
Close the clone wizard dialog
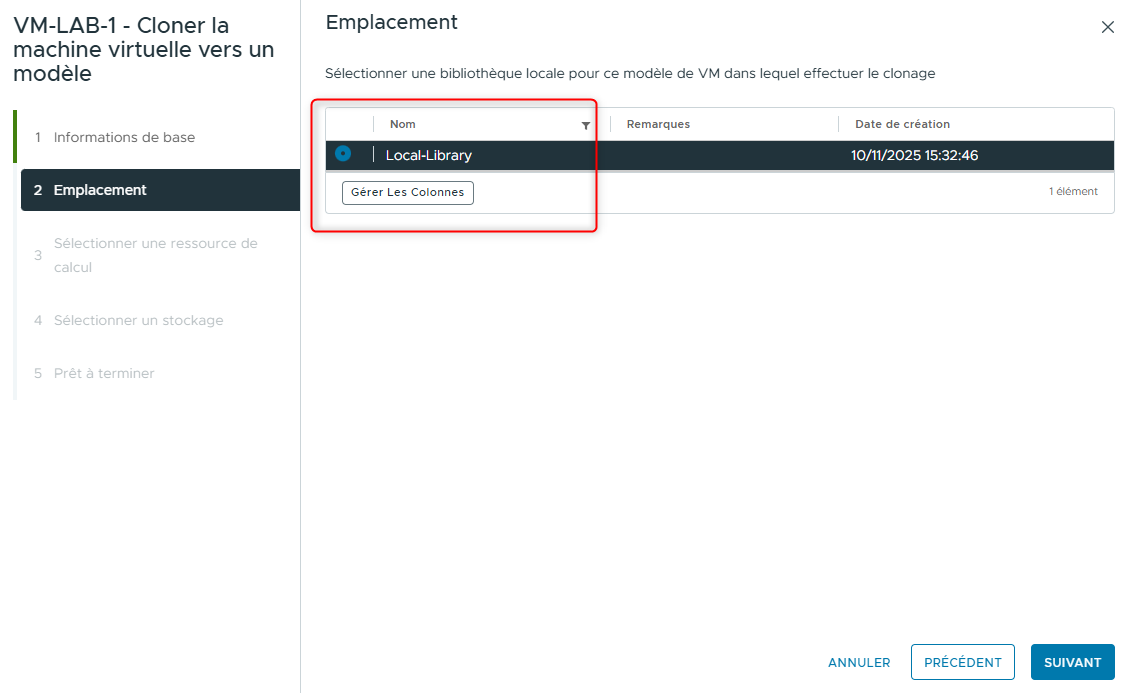pos(1107,27)
